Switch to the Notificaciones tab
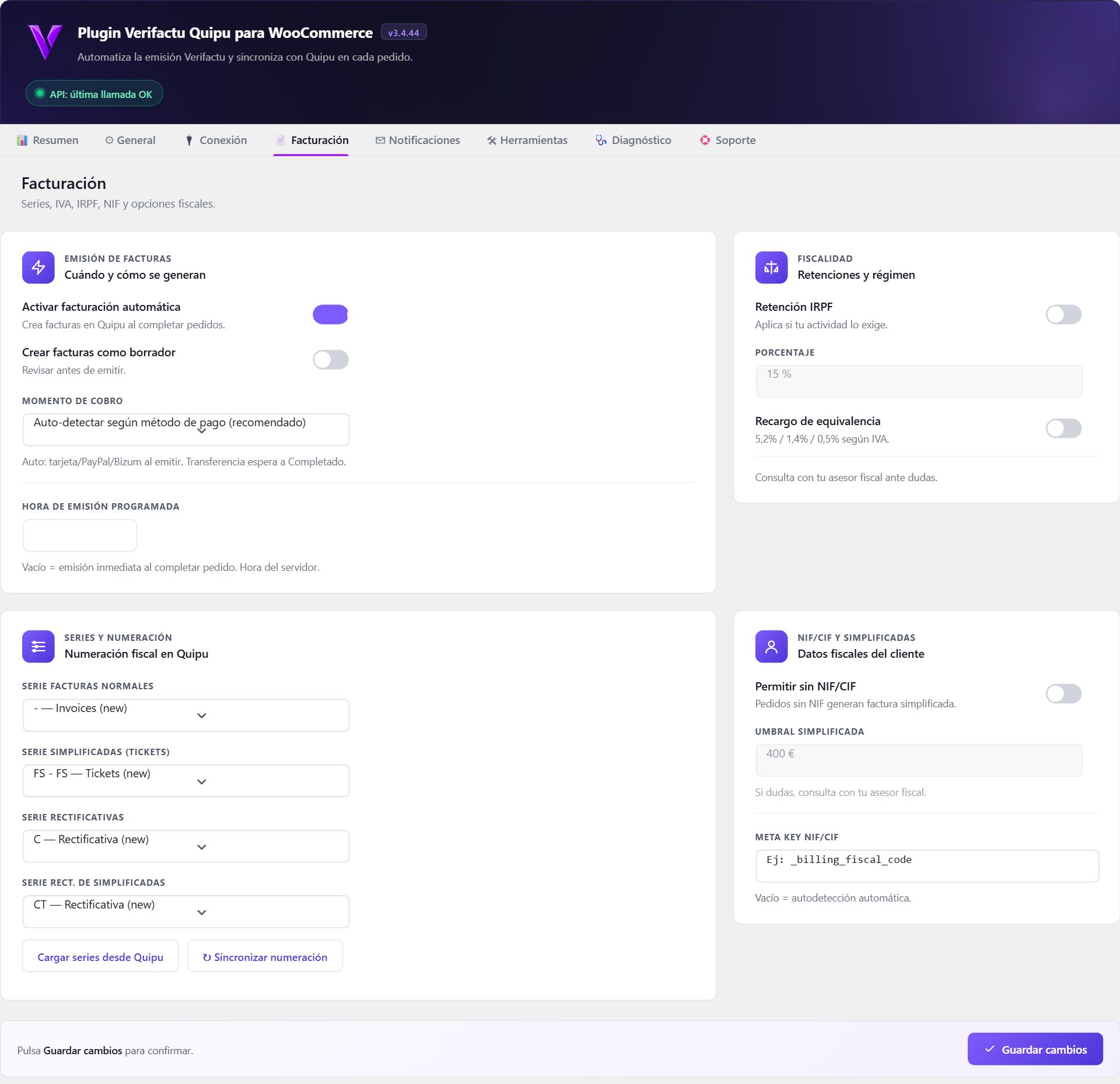Viewport: 1120px width, 1084px height. [418, 140]
